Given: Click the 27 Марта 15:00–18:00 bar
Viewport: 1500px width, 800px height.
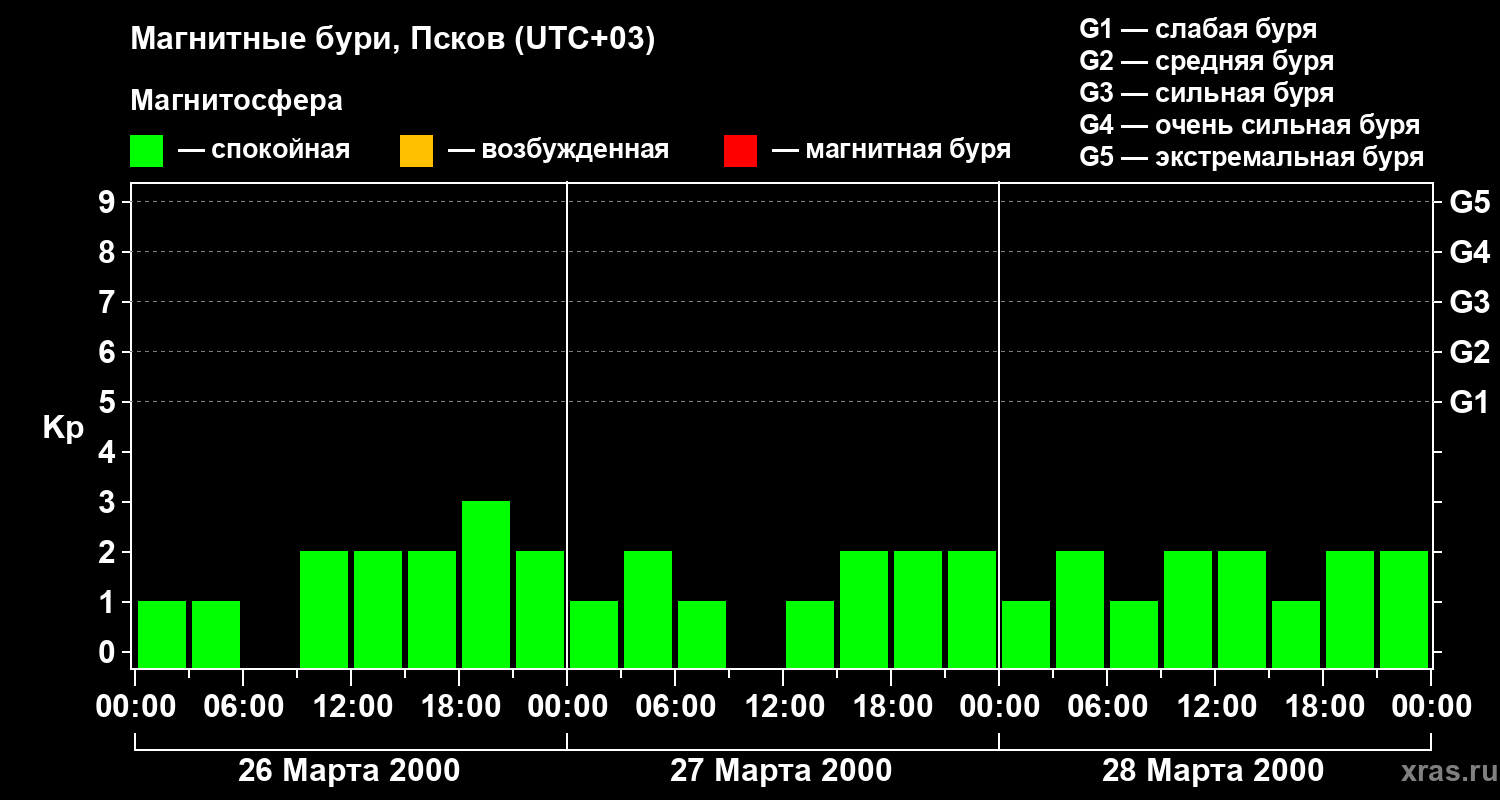Looking at the screenshot, I should click(x=864, y=609).
